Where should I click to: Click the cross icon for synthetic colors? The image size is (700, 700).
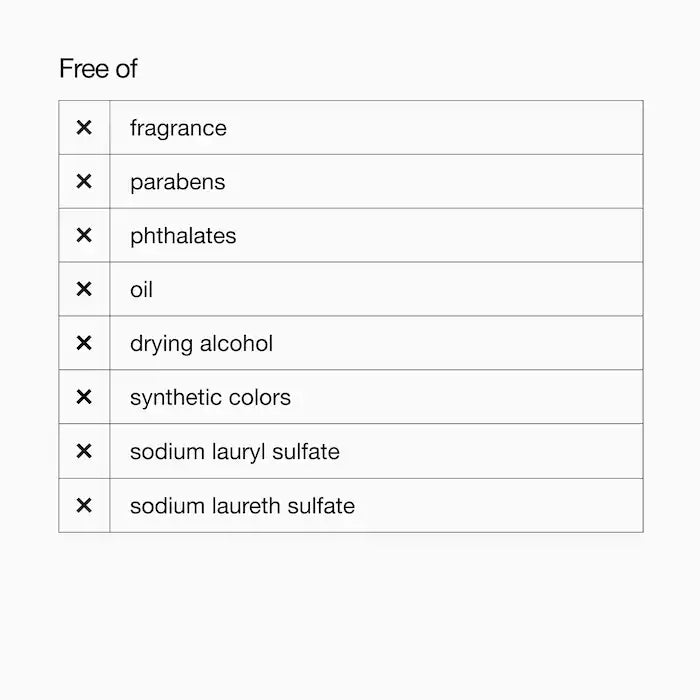point(84,398)
